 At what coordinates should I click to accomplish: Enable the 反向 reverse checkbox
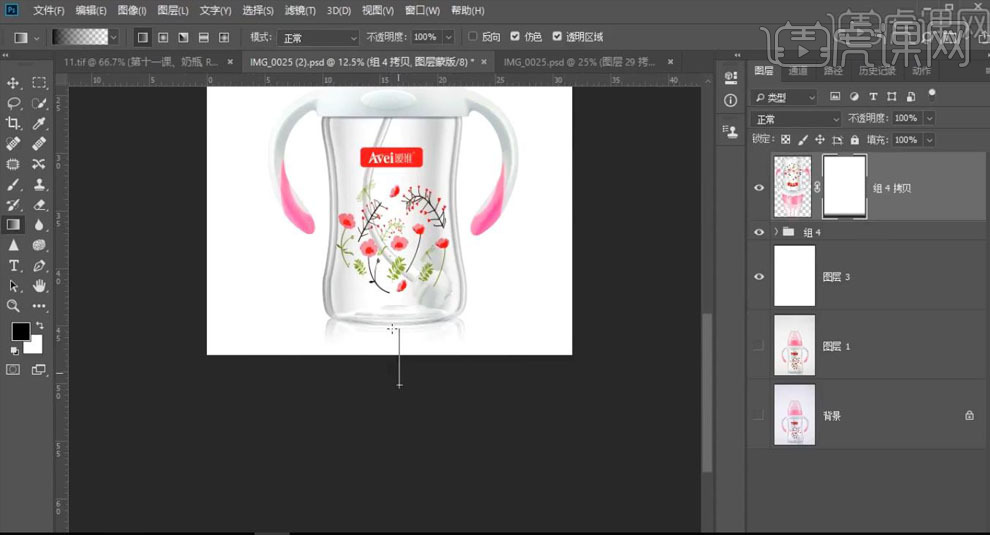tap(473, 37)
